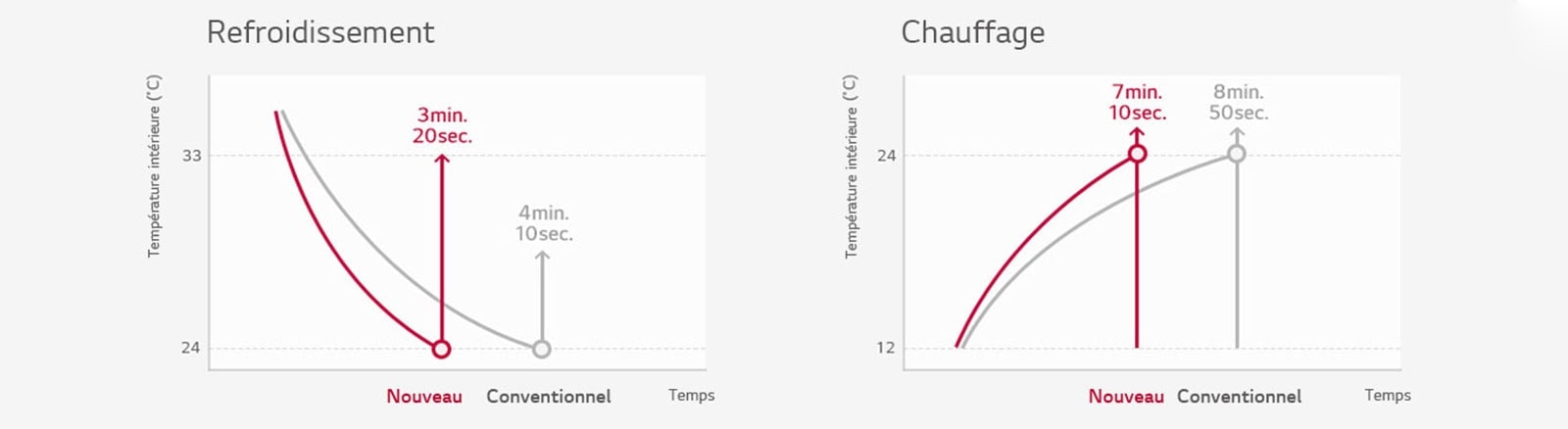
Task: Click the 7min. 10sec. time label
Action: click(x=1137, y=102)
